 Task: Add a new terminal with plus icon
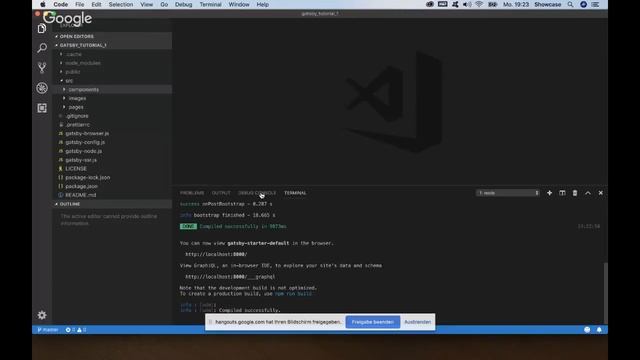point(549,193)
